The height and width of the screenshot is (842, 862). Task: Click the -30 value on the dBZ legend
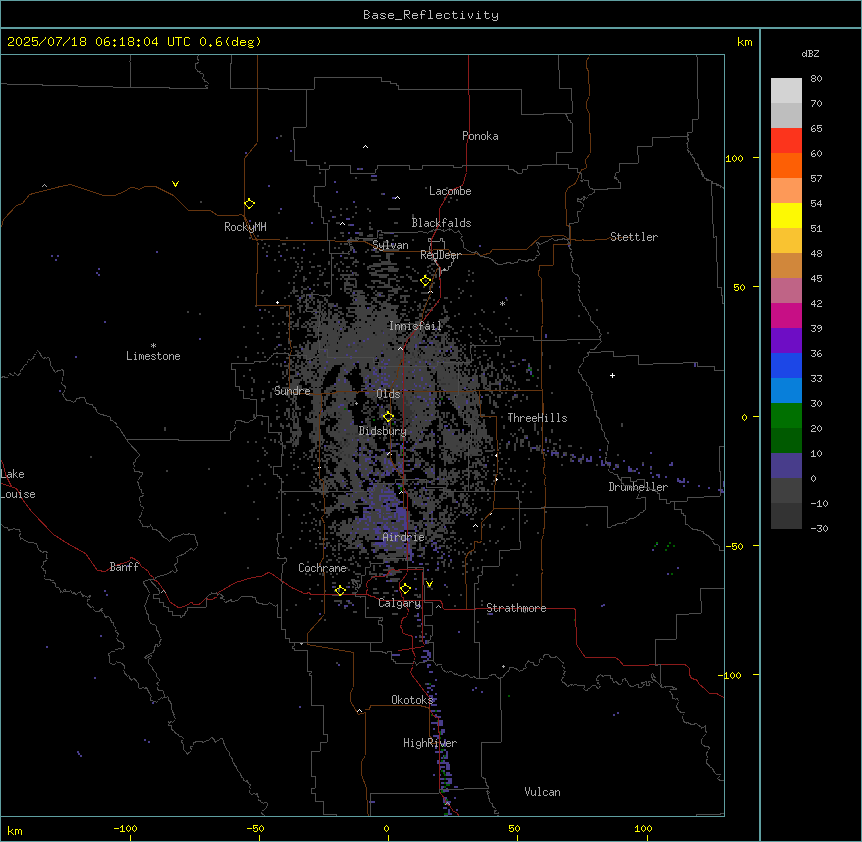tap(819, 529)
